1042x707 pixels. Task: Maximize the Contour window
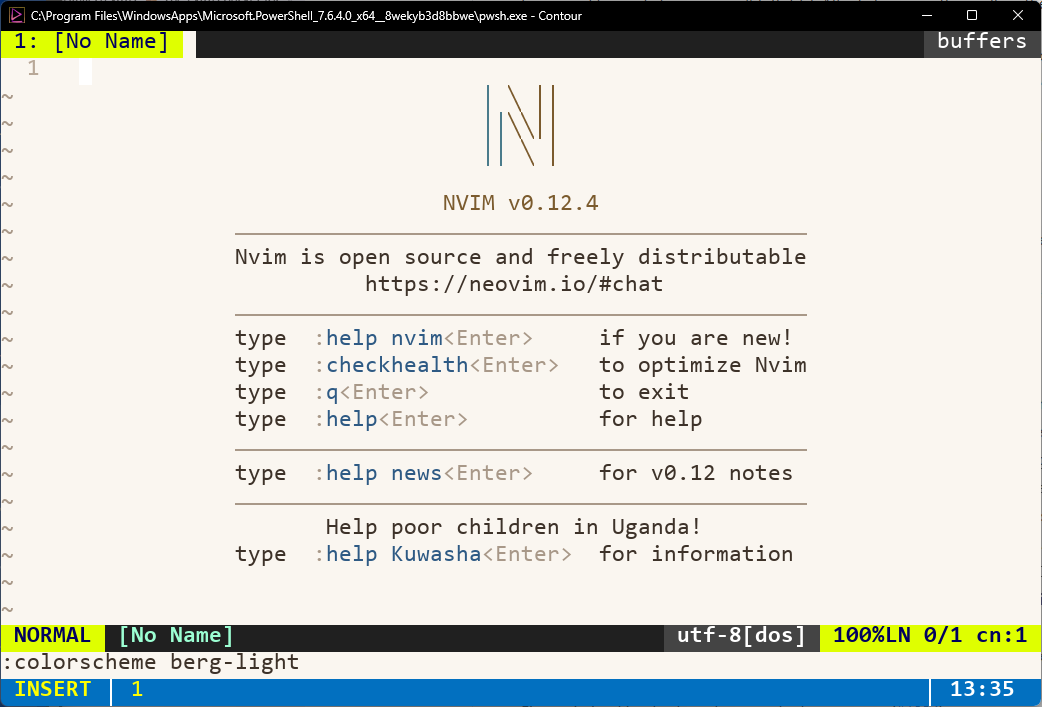(972, 15)
